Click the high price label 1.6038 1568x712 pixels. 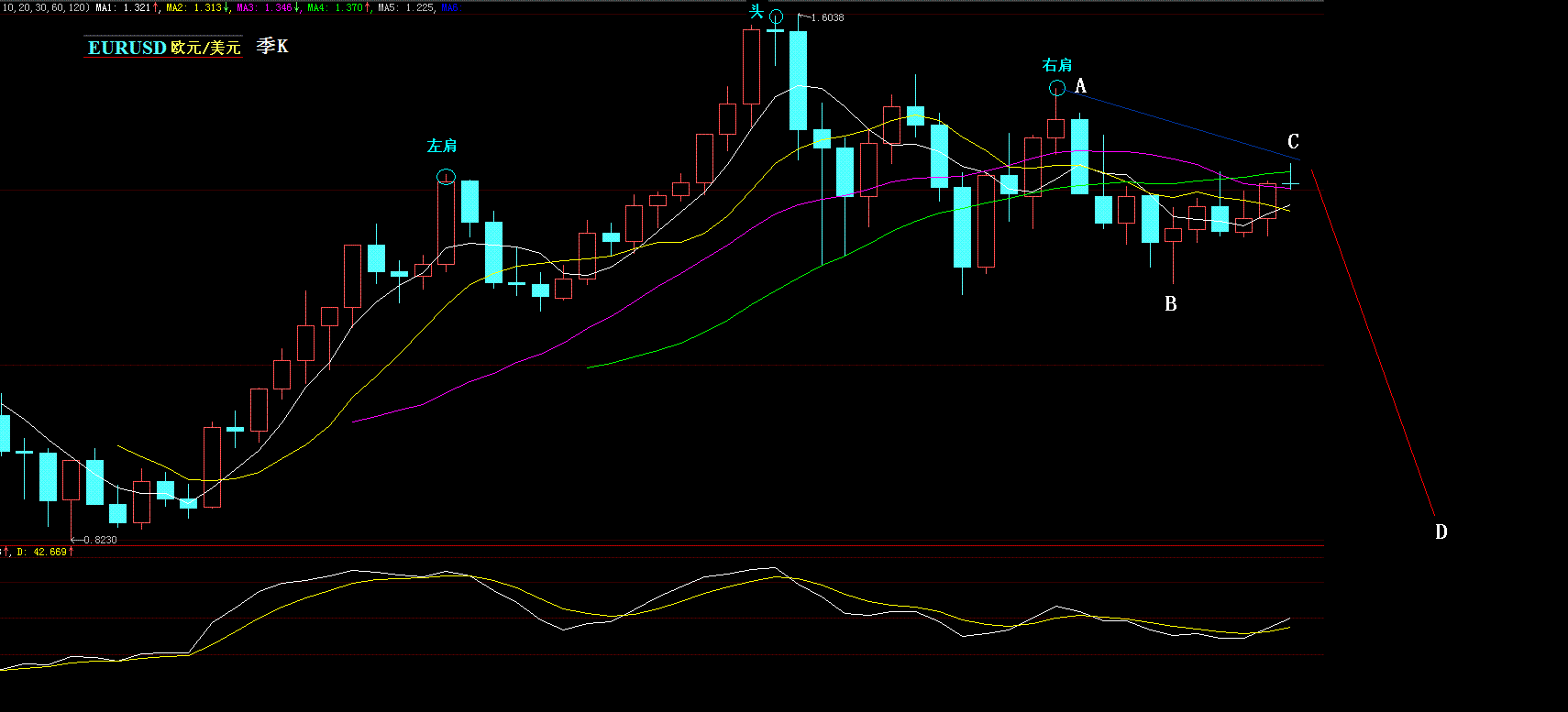(827, 18)
